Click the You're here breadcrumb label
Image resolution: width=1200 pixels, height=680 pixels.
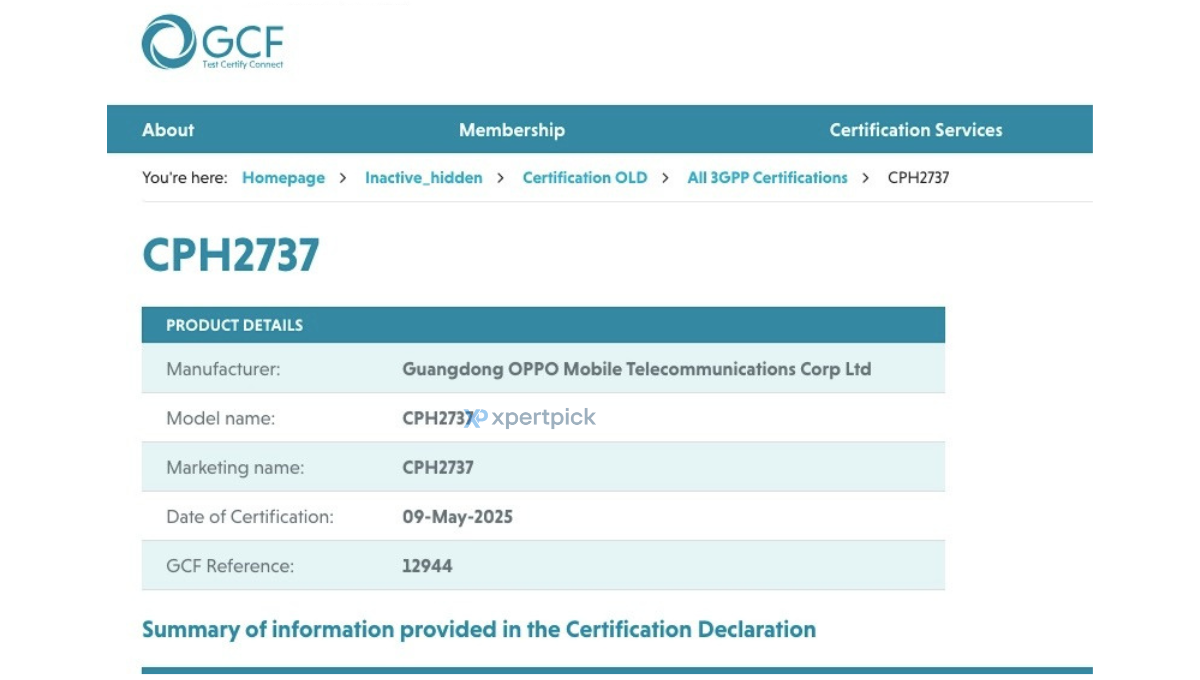[184, 178]
